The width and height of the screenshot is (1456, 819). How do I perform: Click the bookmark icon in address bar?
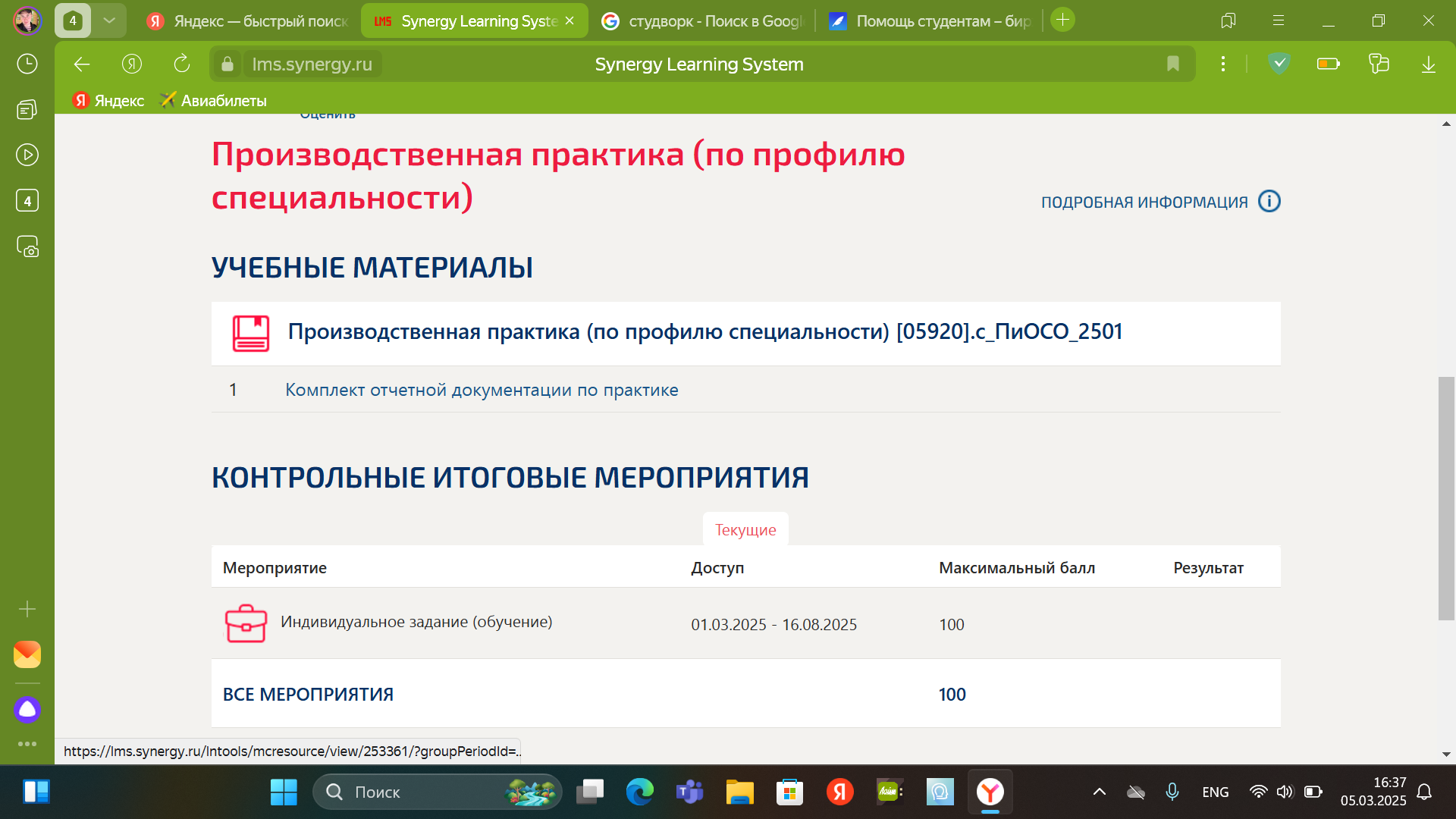[1172, 64]
